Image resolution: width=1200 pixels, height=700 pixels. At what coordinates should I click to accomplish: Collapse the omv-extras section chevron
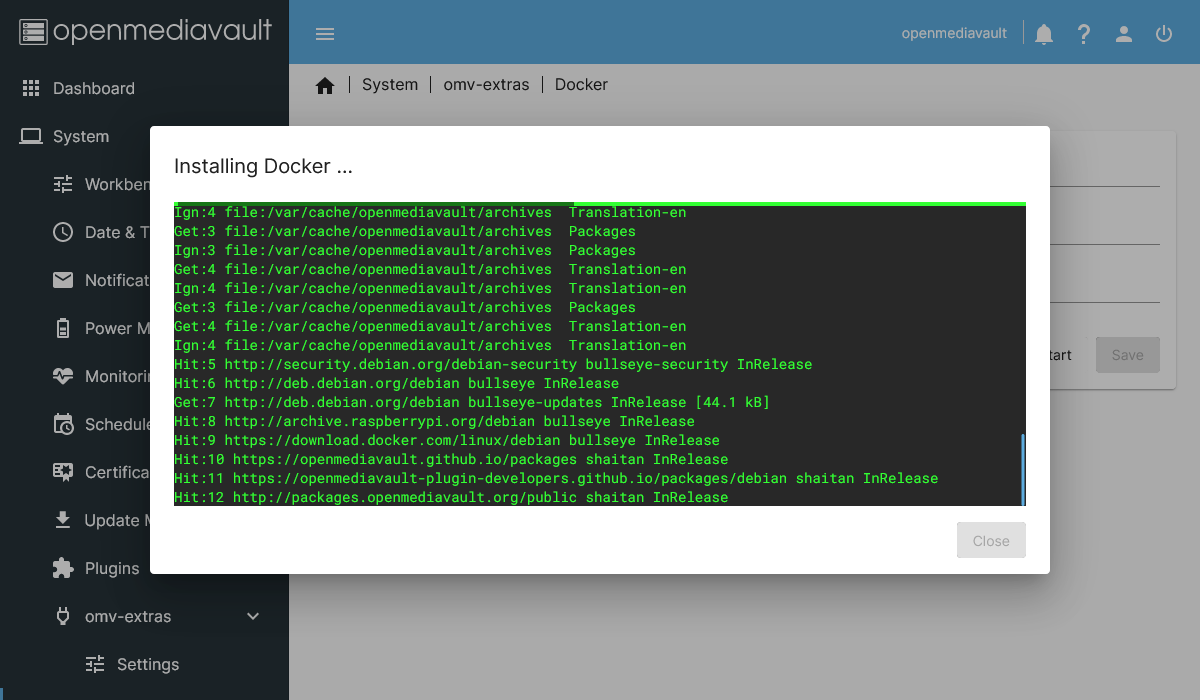click(x=253, y=616)
